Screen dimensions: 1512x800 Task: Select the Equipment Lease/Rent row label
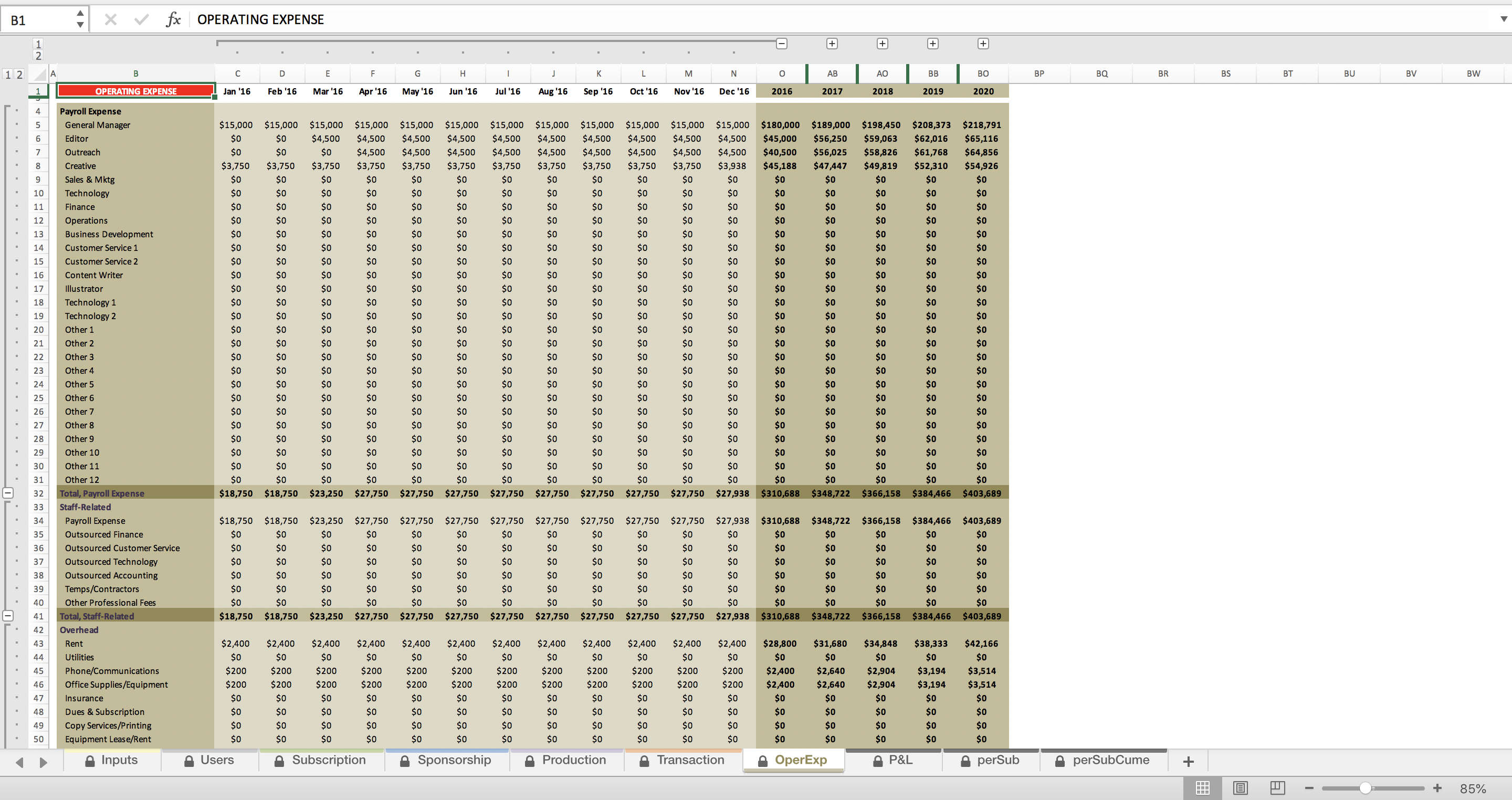point(108,740)
